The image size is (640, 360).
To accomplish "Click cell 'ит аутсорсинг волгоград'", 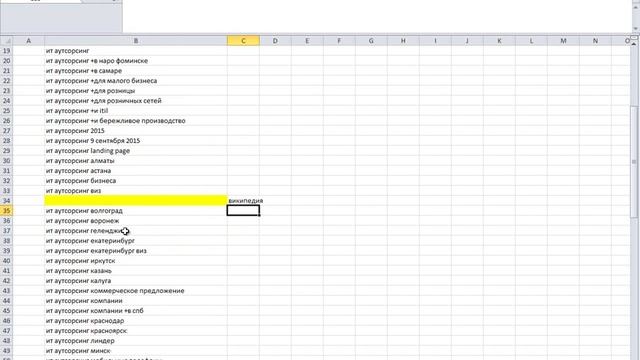I will (136, 211).
